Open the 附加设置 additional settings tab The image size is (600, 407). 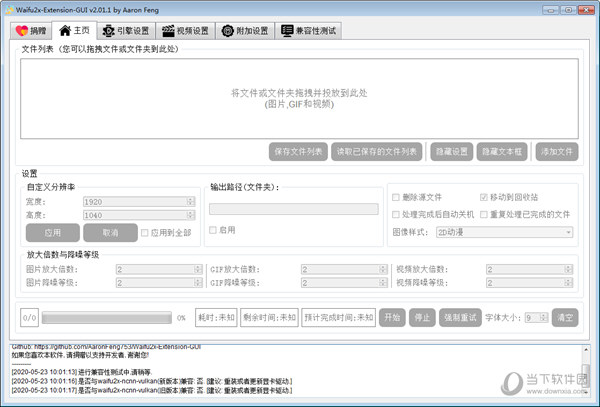click(x=245, y=31)
